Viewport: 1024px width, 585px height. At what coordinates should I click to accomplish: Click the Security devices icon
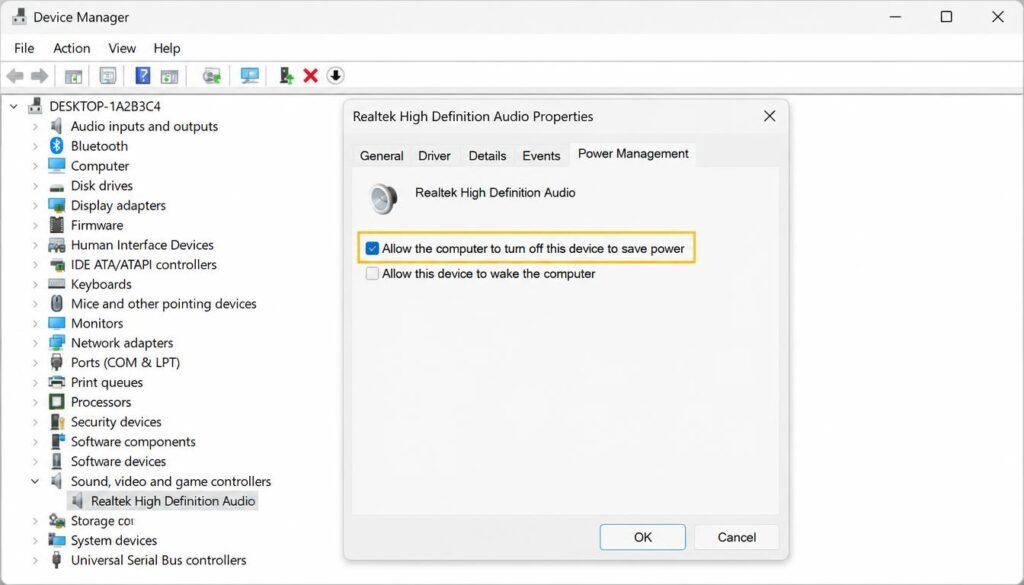(57, 422)
